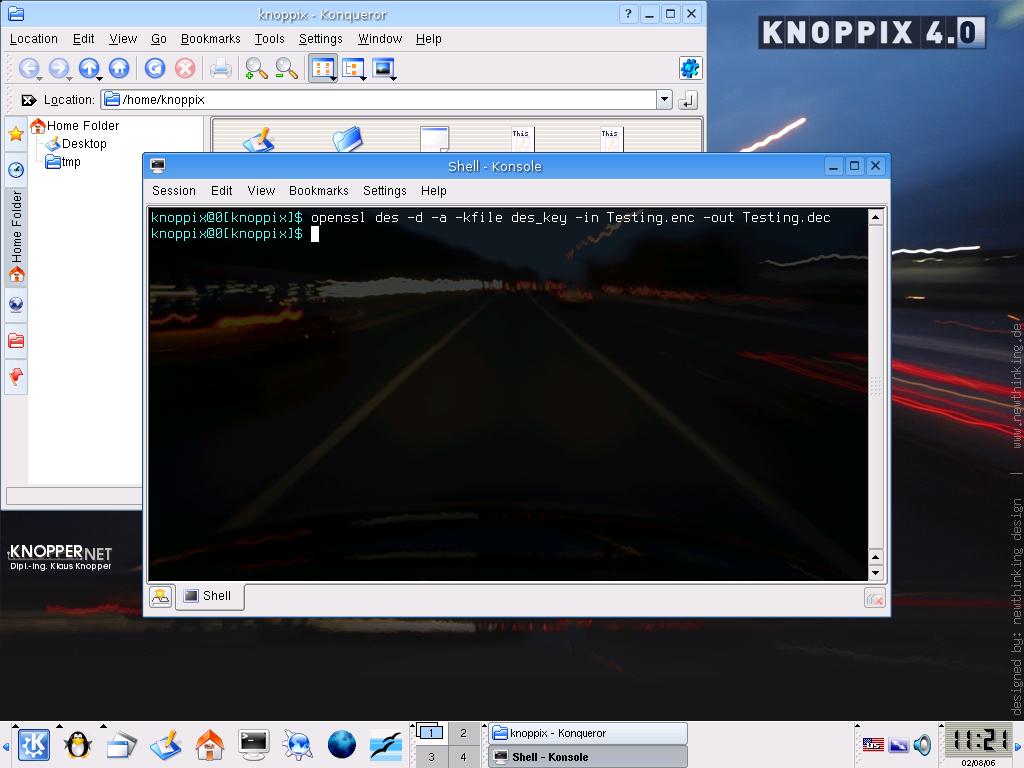Select the Shell tab in Konsole
The image size is (1024, 768).
209,596
